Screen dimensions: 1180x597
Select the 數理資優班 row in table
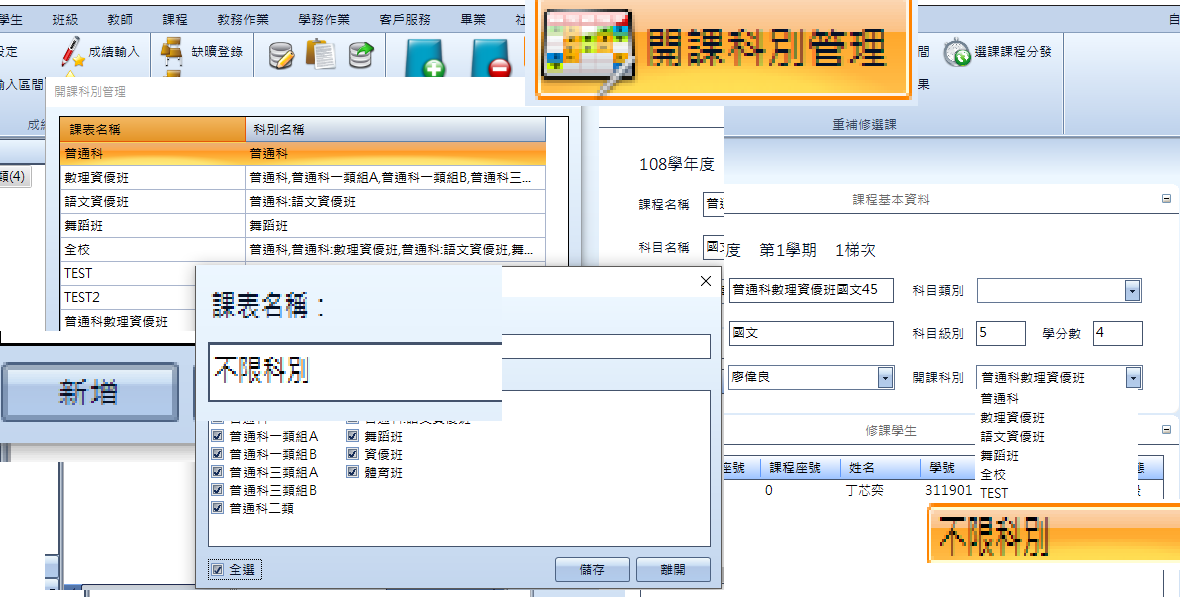[303, 178]
